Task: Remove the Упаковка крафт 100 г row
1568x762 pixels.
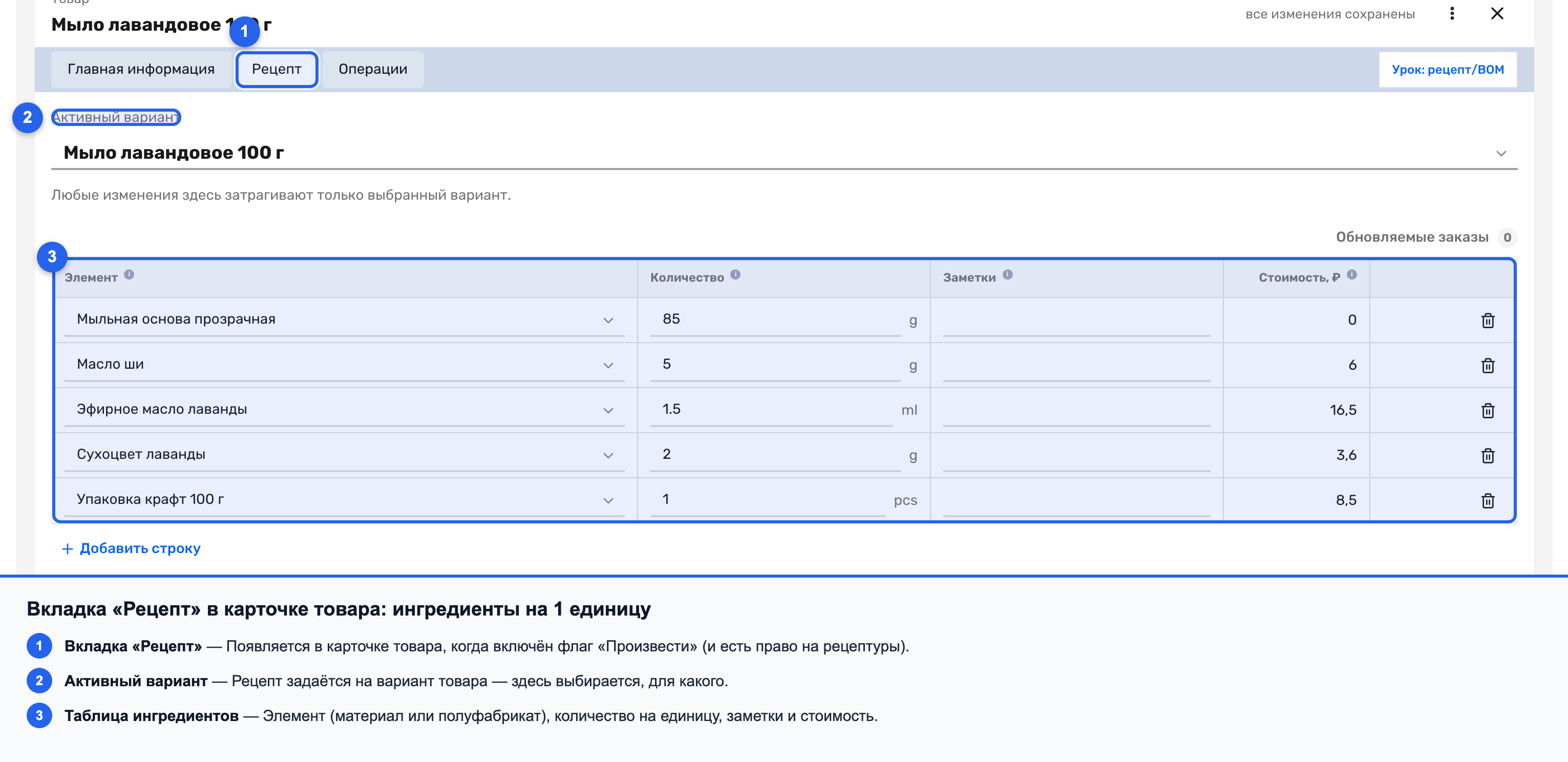Action: click(1487, 500)
